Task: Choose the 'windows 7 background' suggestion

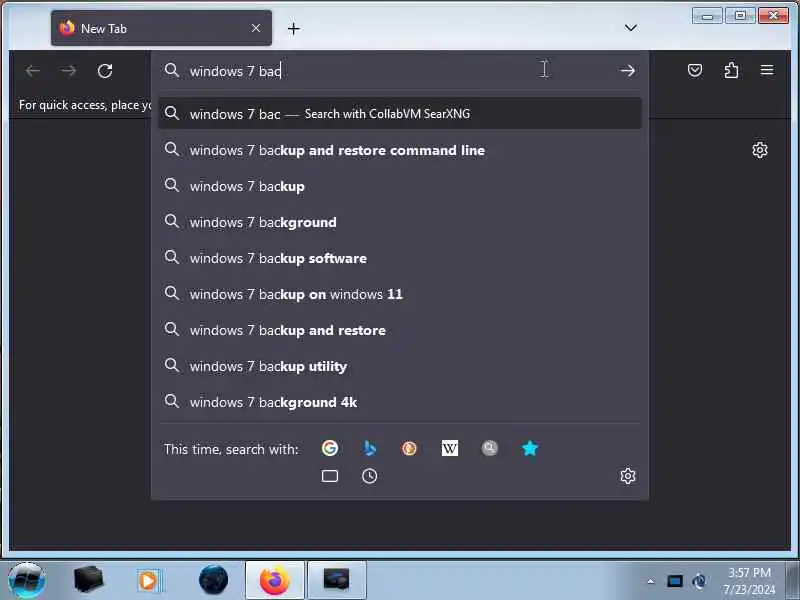Action: click(x=400, y=222)
